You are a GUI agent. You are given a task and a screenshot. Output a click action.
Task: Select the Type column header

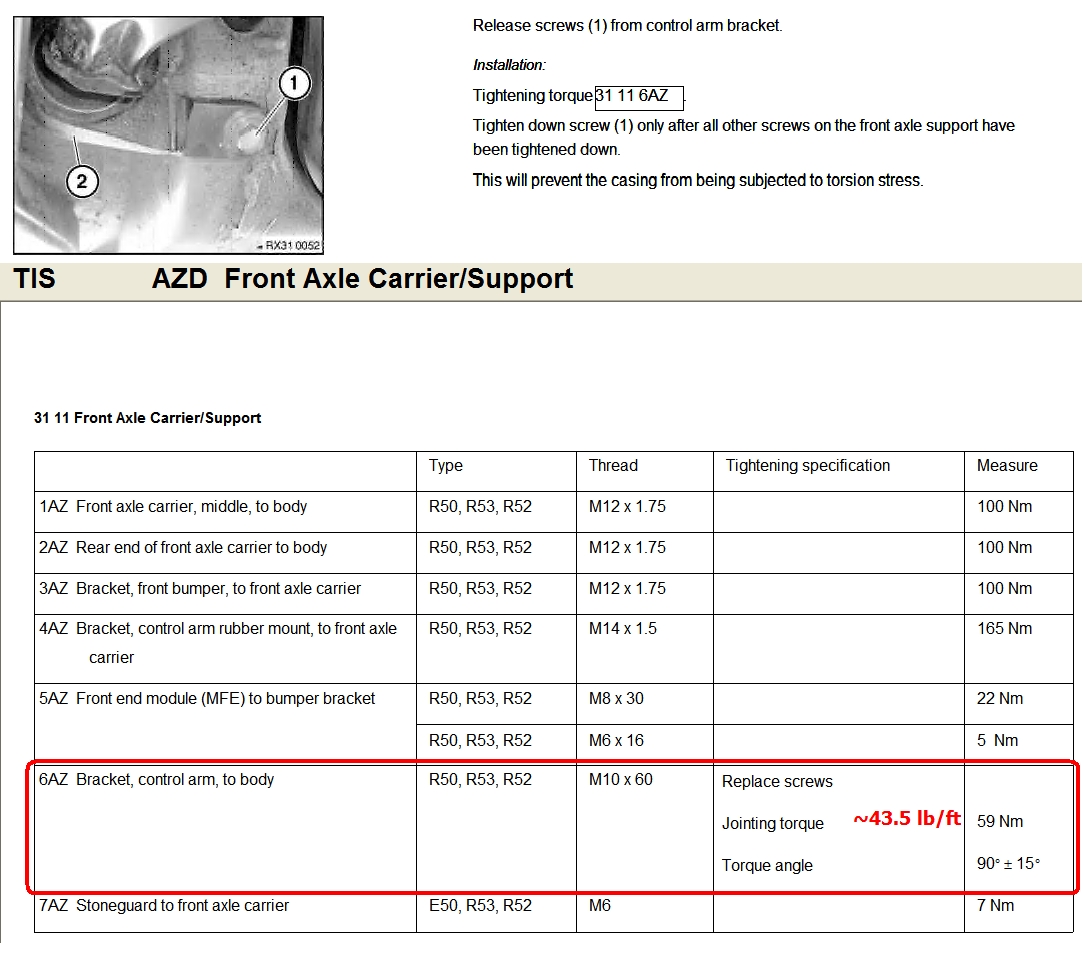(x=446, y=466)
